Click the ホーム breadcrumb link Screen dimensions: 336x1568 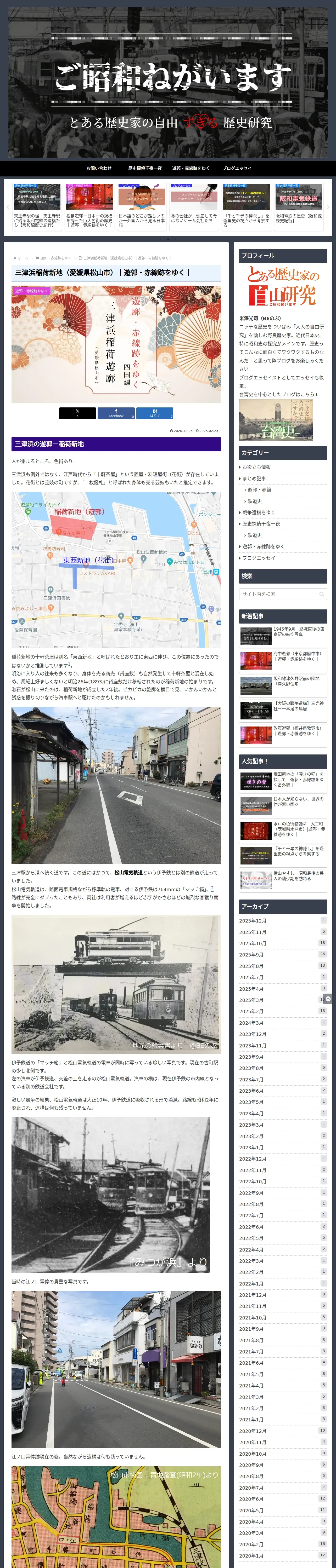(23, 258)
